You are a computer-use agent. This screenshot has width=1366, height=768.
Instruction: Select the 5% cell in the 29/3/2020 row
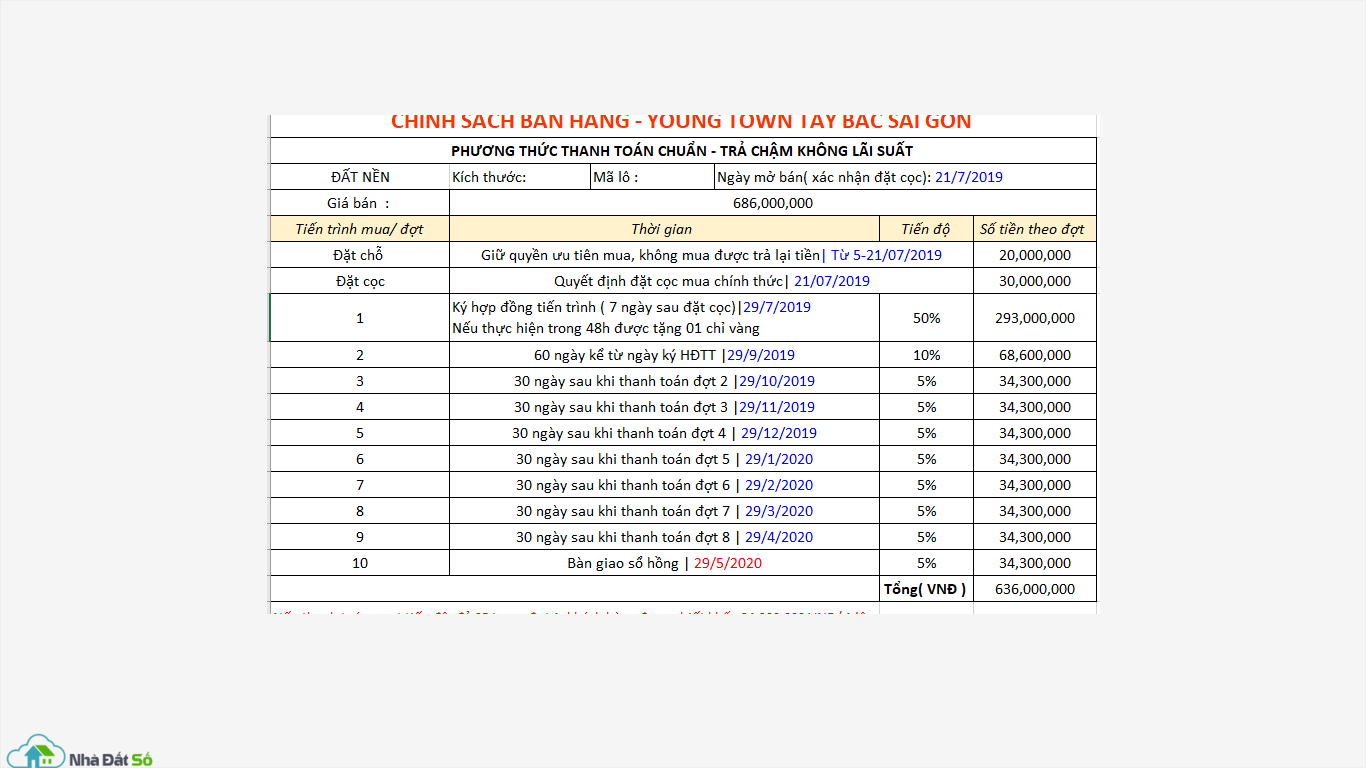(x=927, y=511)
